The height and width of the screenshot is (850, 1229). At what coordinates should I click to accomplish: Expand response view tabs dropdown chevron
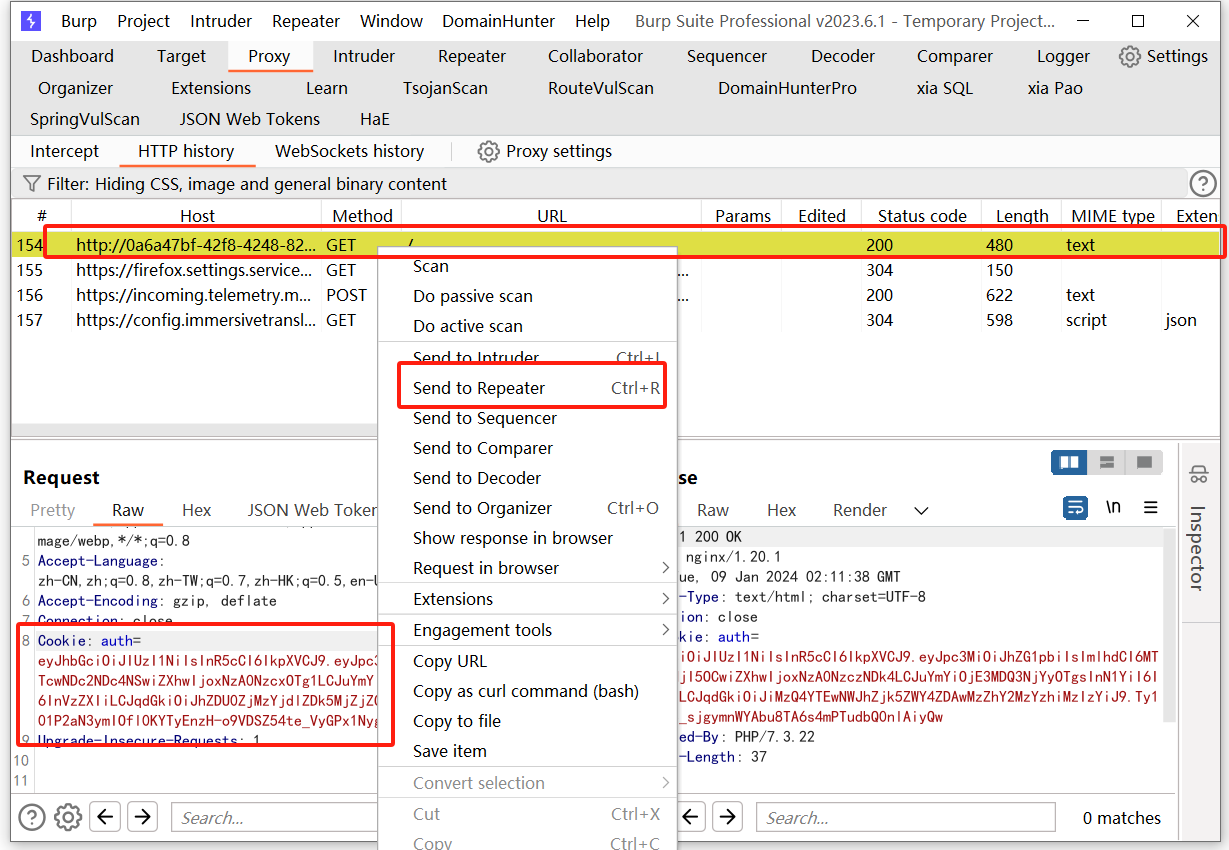point(921,510)
